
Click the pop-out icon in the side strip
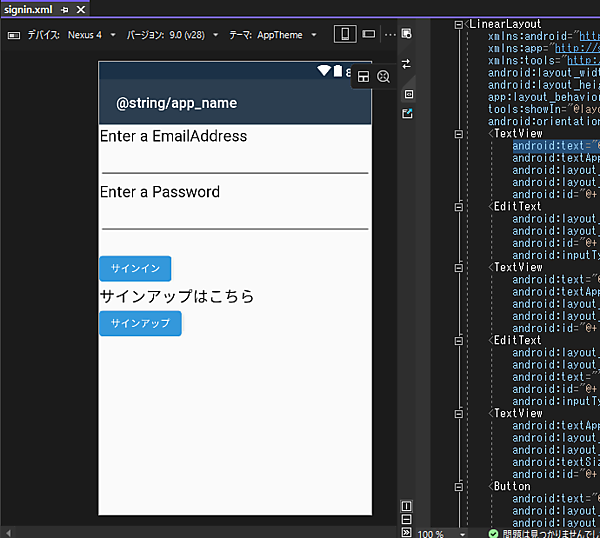[x=407, y=113]
